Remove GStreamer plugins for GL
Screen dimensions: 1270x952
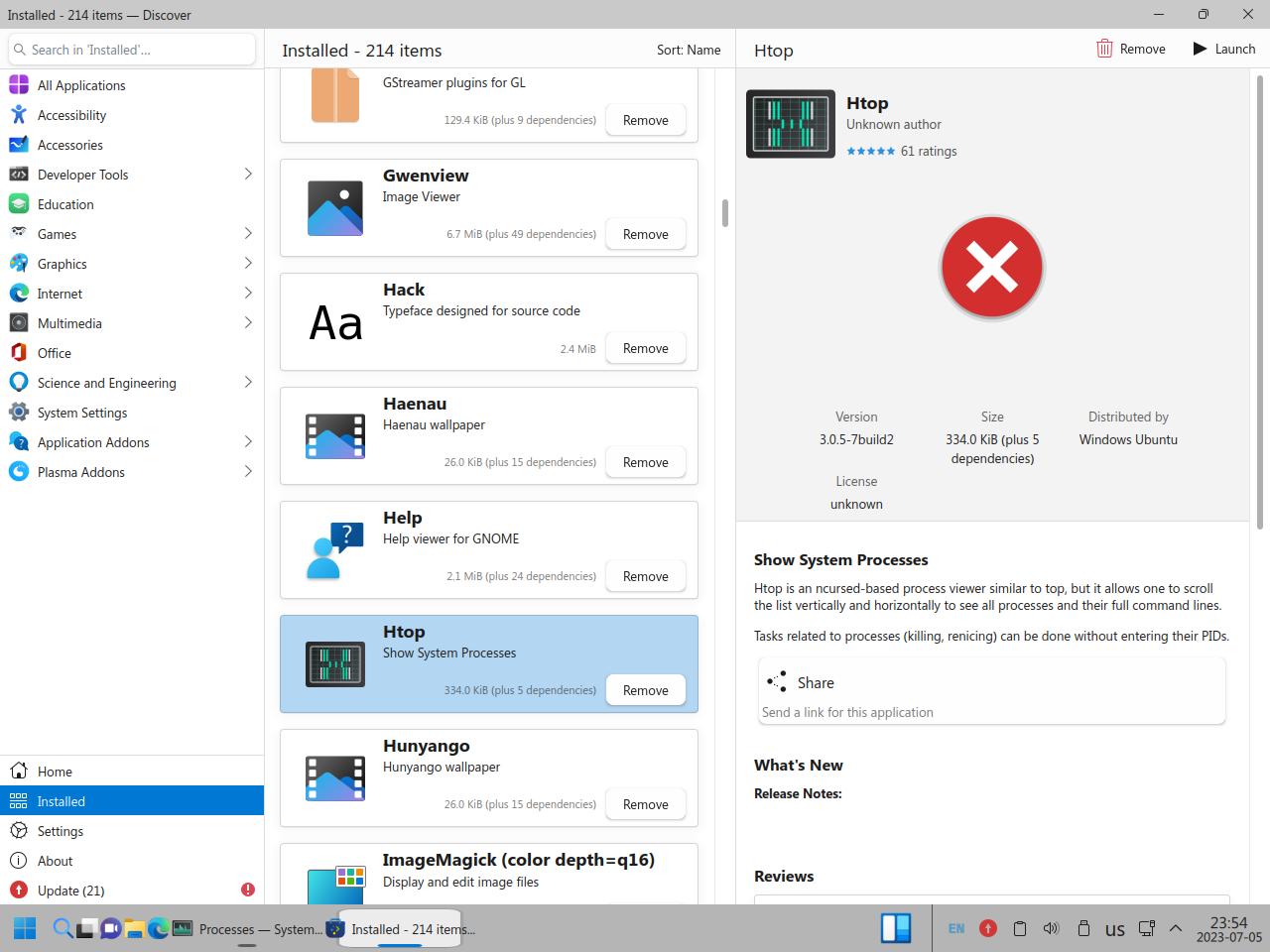646,120
